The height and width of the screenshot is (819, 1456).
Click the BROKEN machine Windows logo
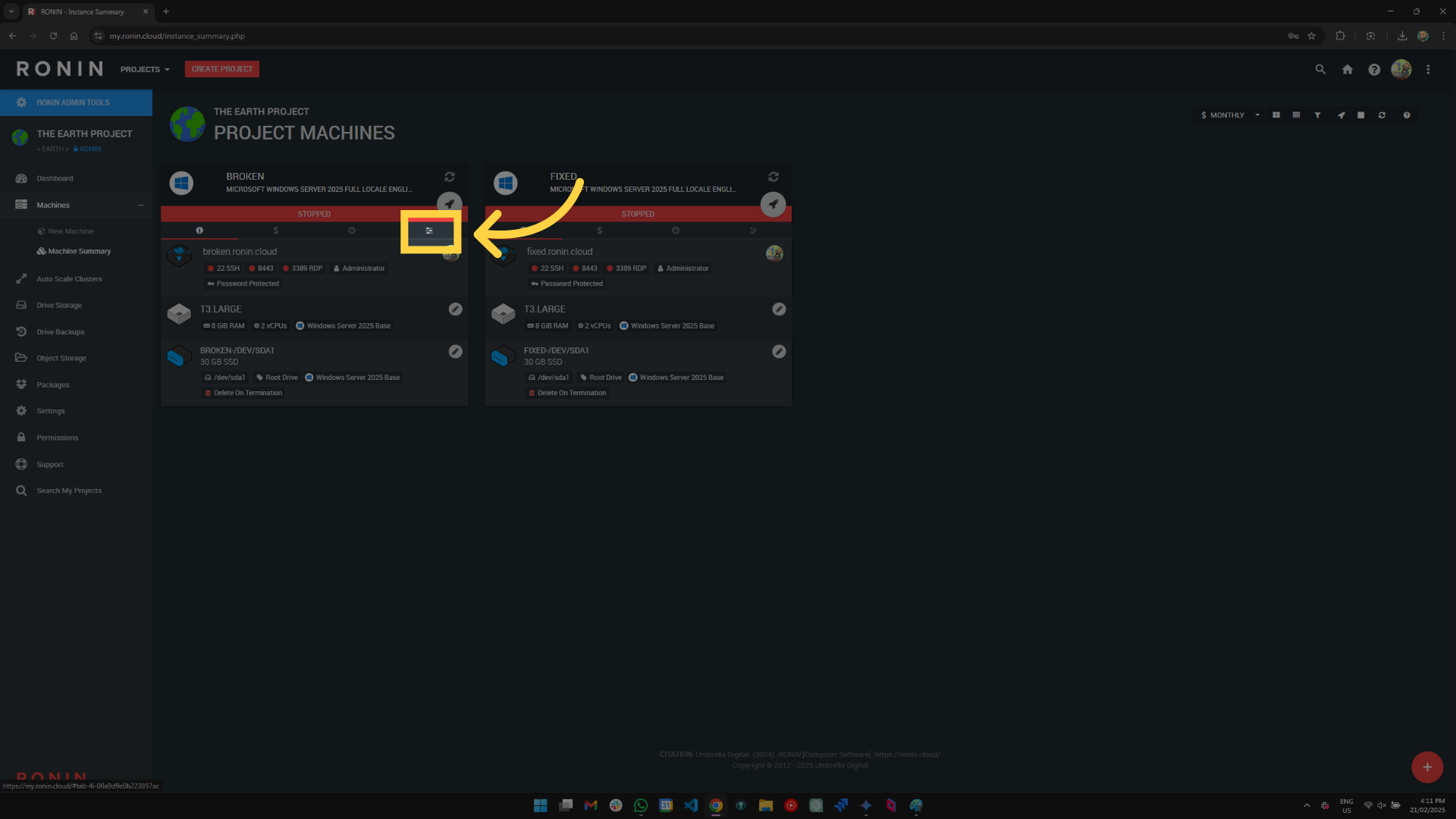181,183
